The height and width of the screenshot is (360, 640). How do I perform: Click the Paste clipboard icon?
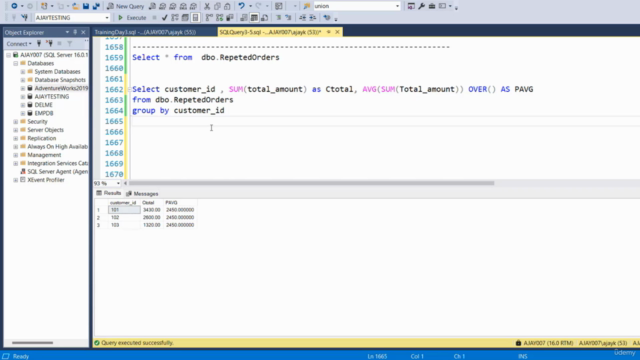coord(227,6)
